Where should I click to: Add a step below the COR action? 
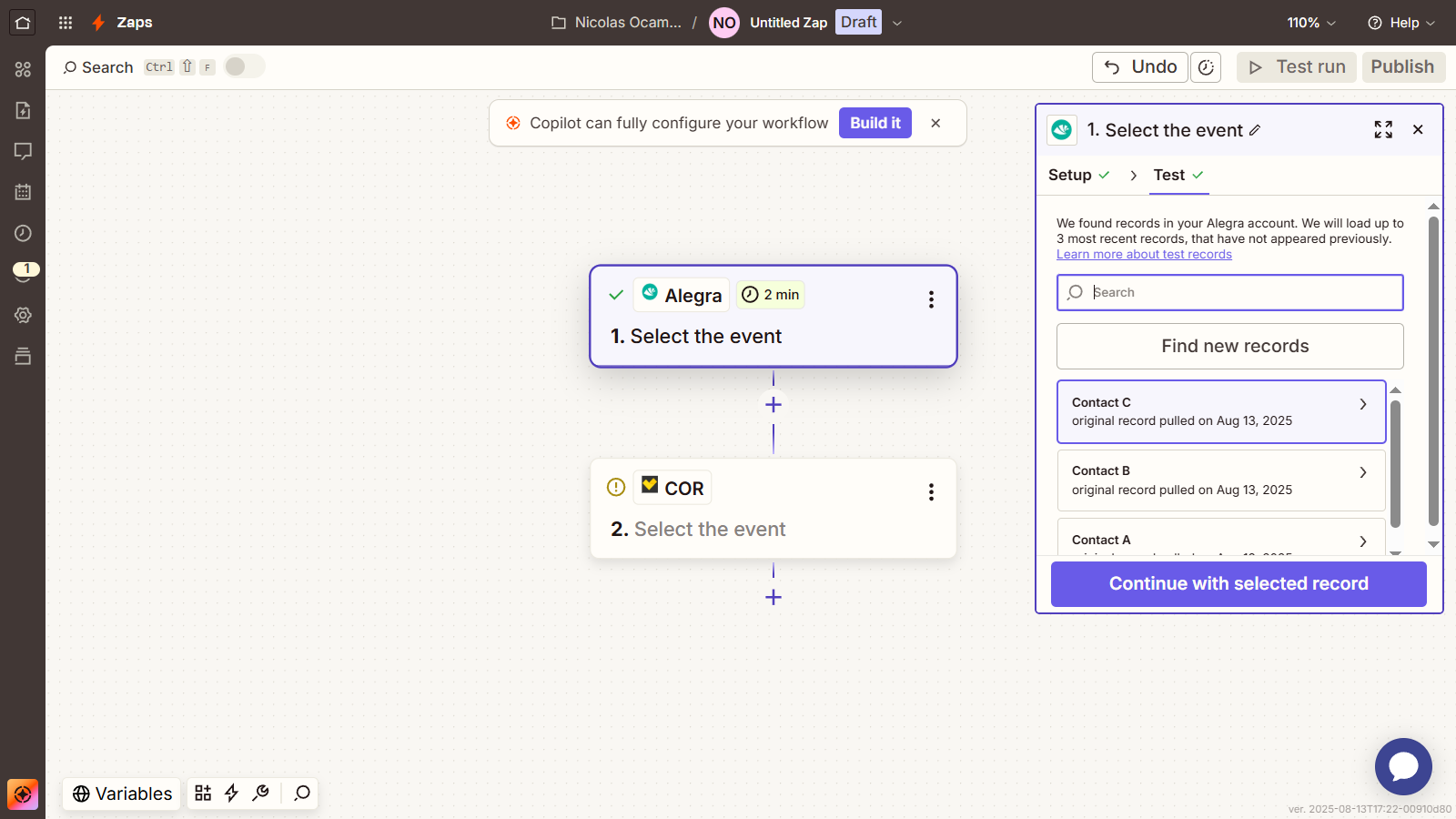[x=773, y=597]
